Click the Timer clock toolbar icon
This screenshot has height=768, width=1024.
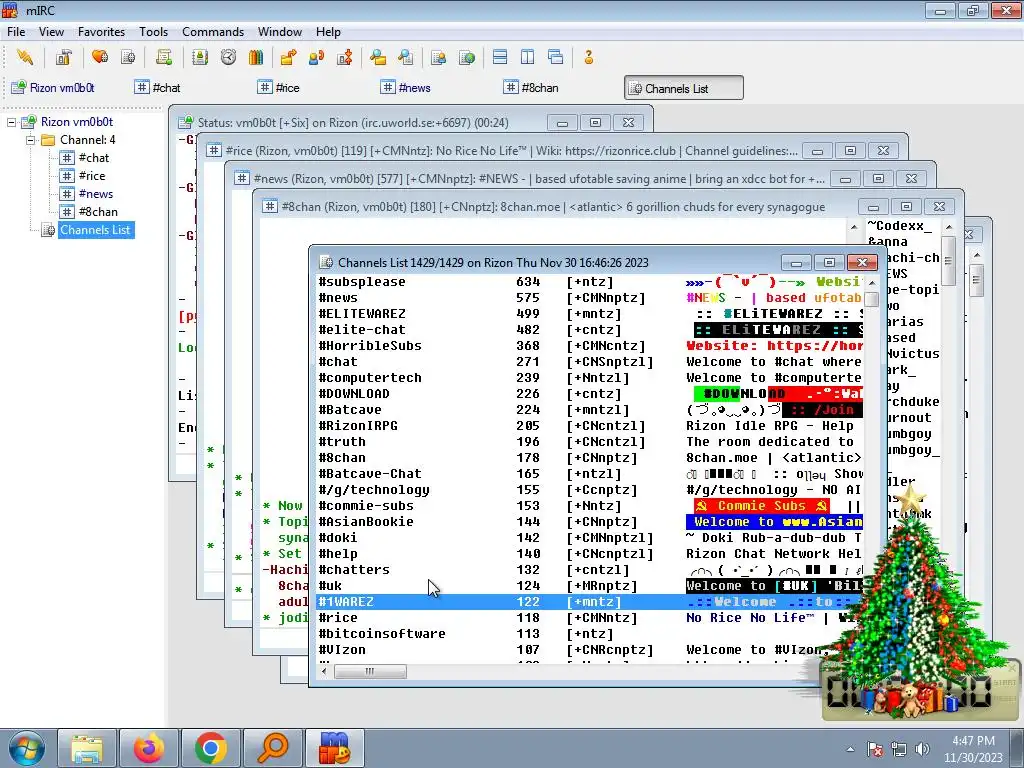click(x=228, y=57)
